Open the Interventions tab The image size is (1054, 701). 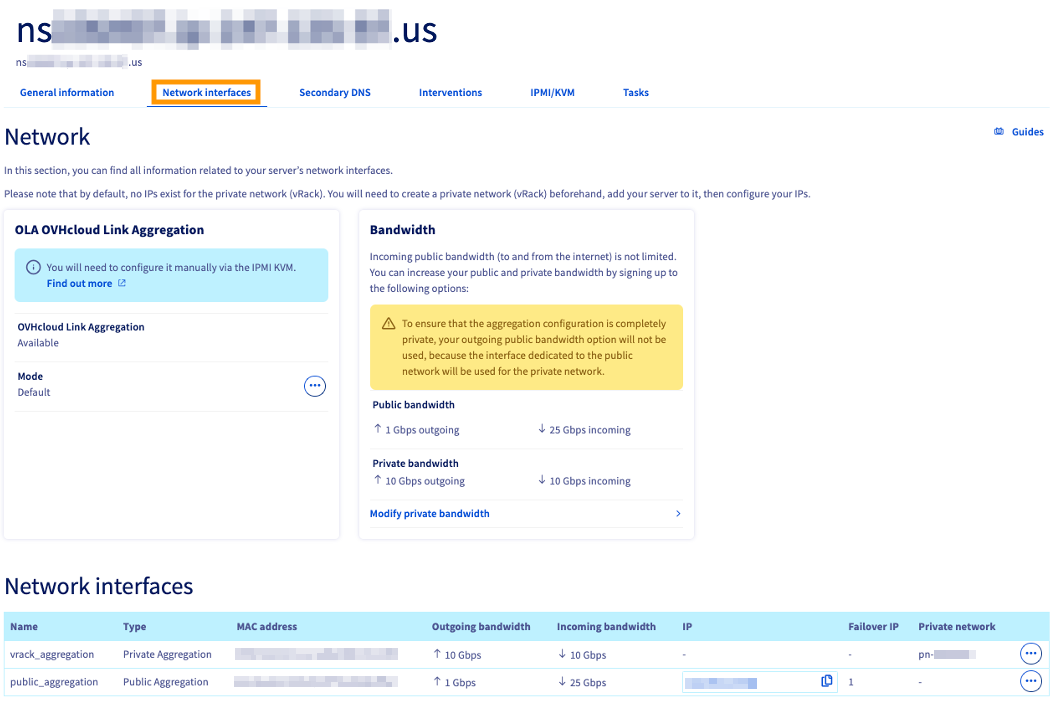point(450,93)
